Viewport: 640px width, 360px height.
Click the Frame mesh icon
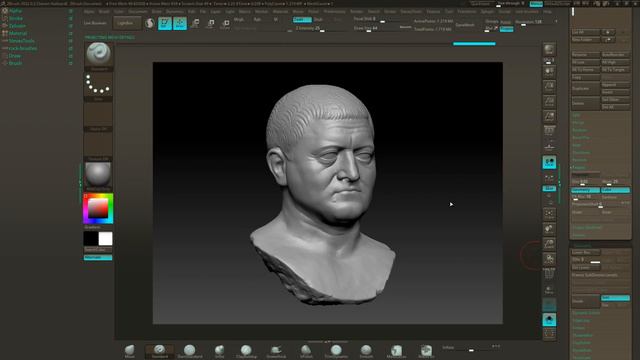tap(549, 213)
